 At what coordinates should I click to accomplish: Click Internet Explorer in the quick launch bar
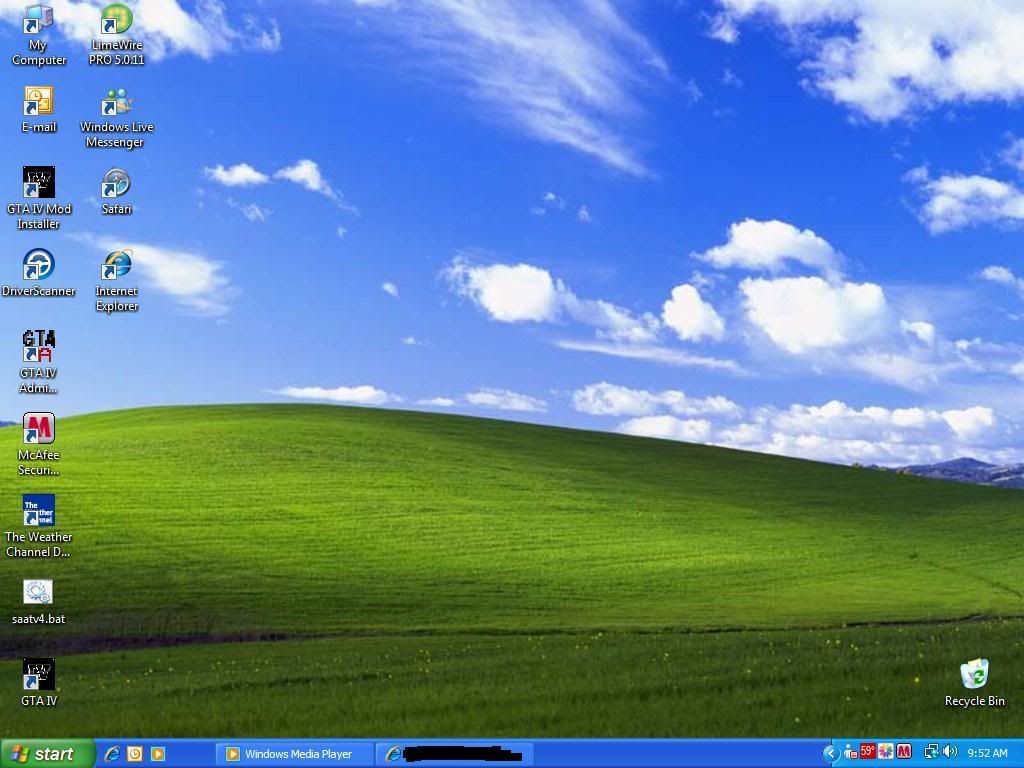[x=113, y=753]
